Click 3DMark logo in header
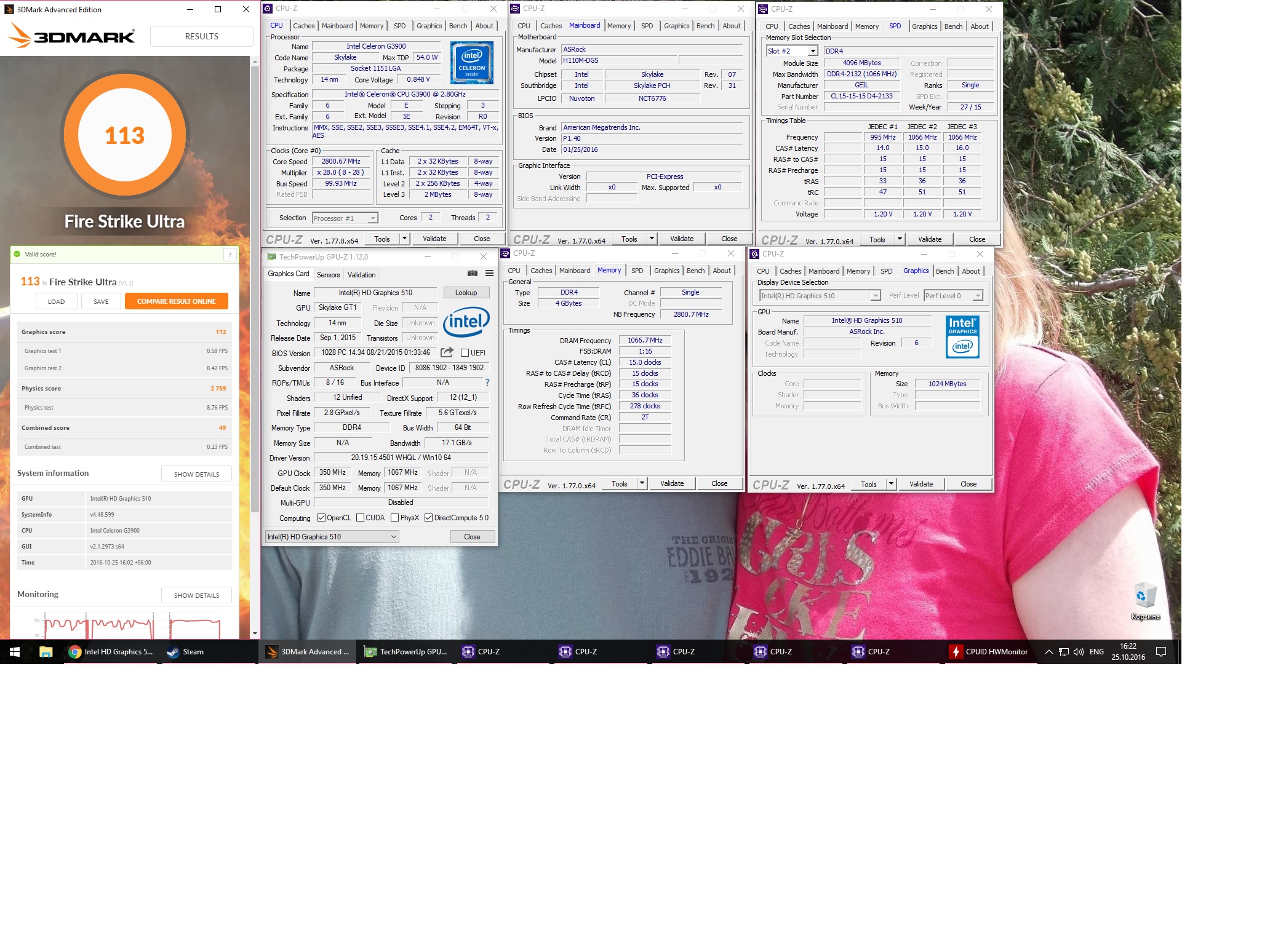 (x=72, y=36)
